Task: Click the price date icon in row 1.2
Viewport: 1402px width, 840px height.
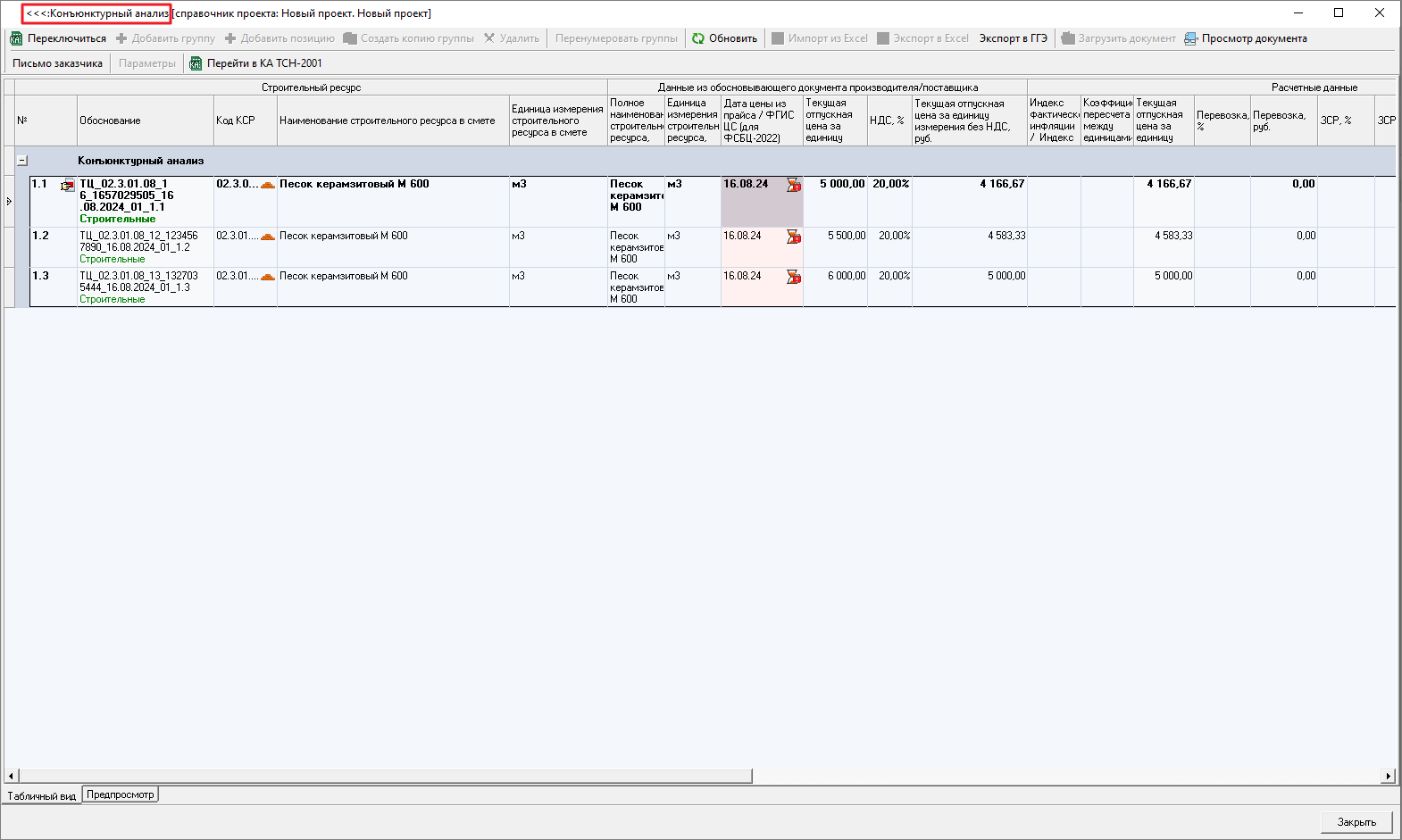Action: [793, 237]
